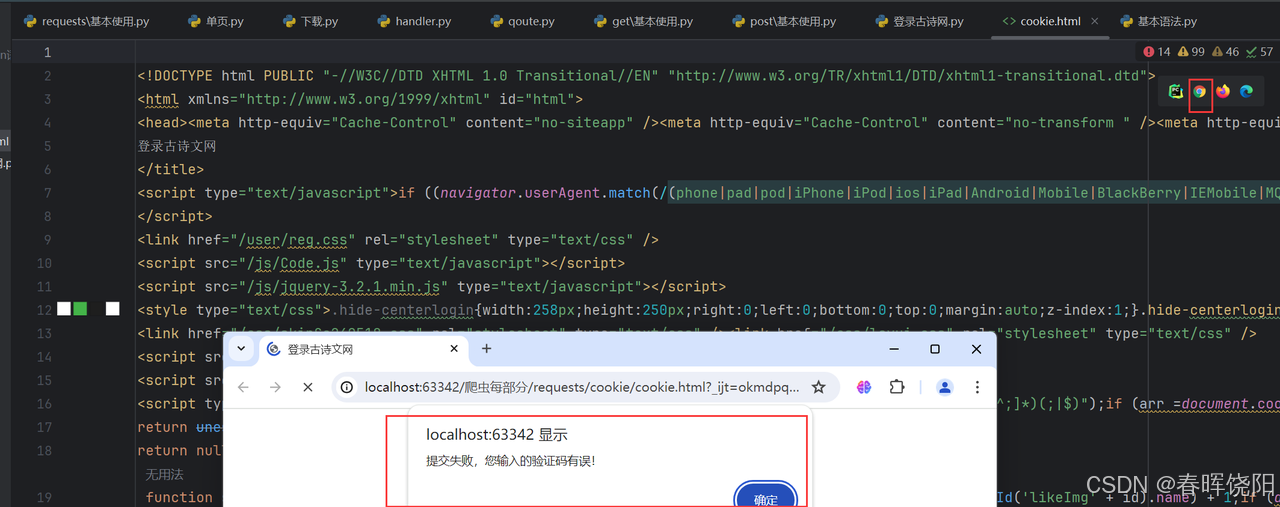Click the red error count indicator 14
The height and width of the screenshot is (507, 1280).
[1156, 52]
